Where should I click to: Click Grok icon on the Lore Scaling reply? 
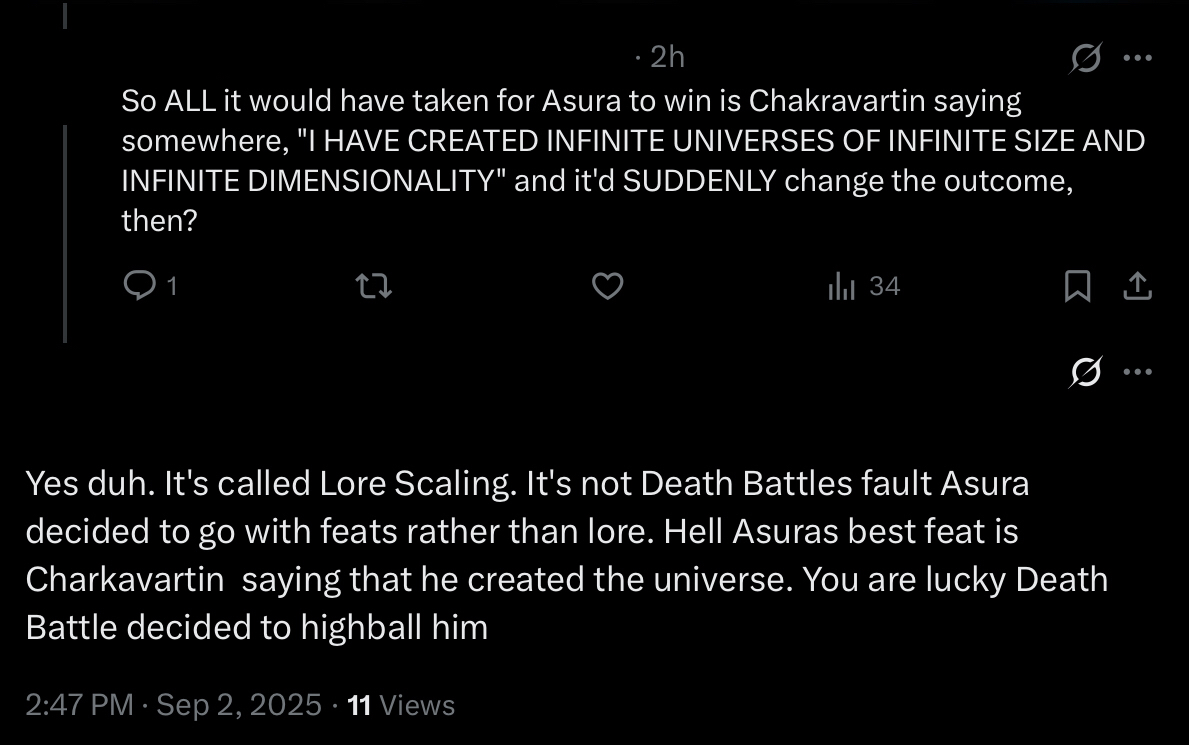point(1085,372)
